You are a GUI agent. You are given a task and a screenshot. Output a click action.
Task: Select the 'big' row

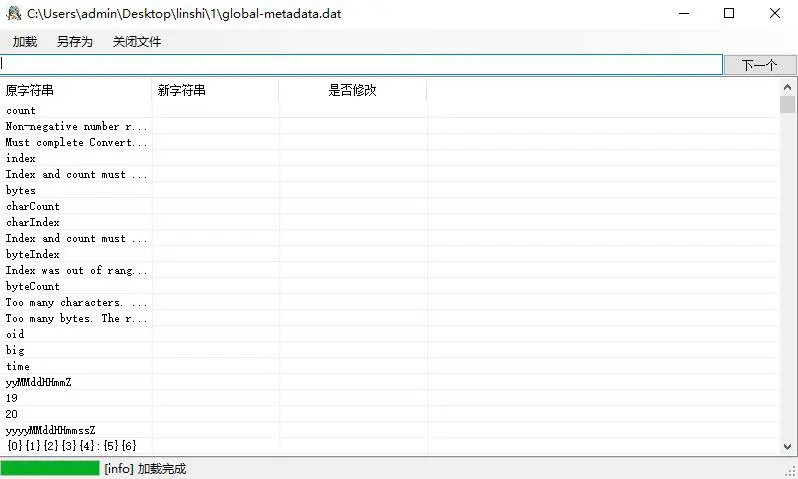389,350
